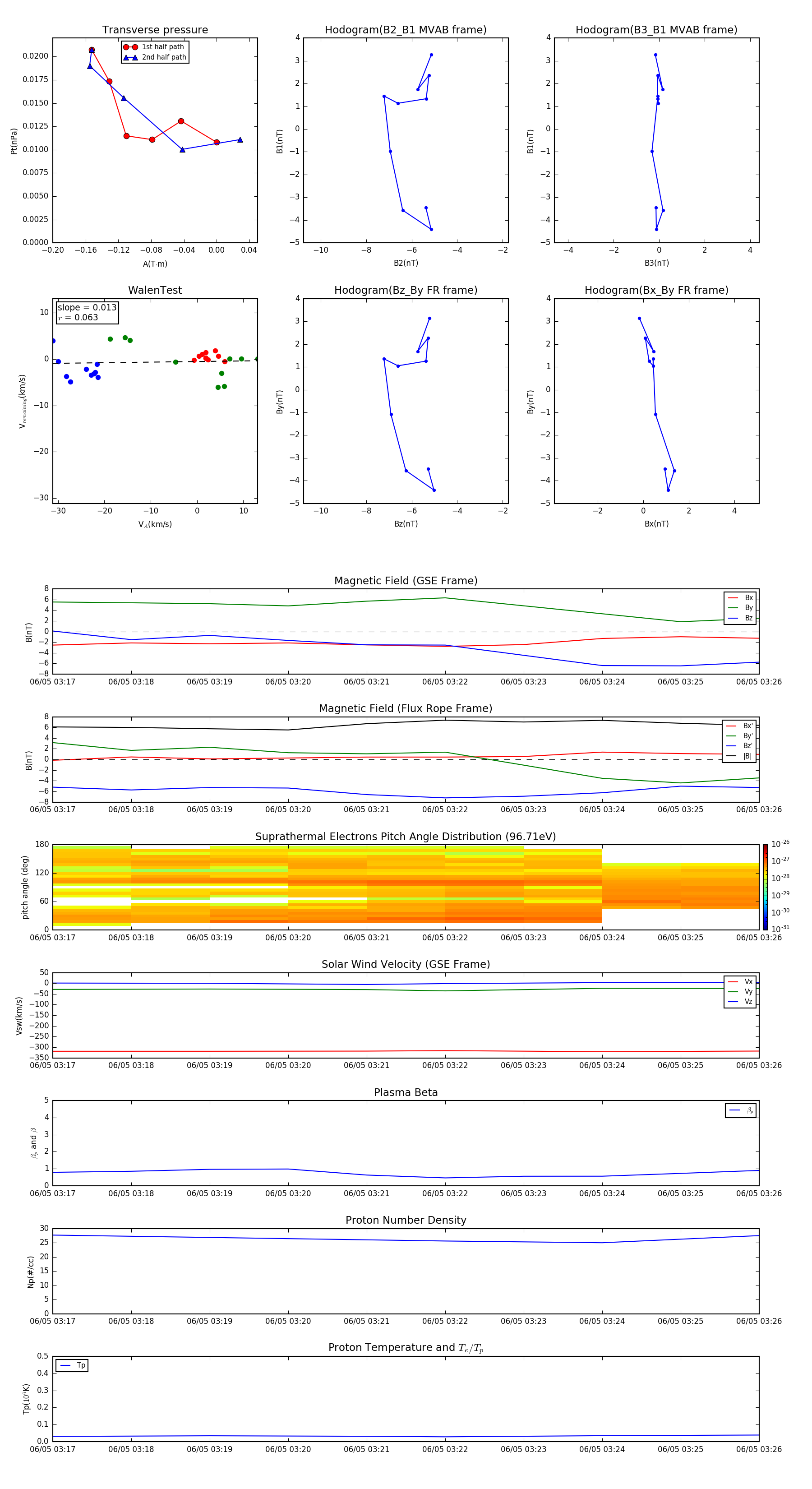812x1489 pixels.
Task: Click "Vz" in Solar Wind Velocity legend
Action: (740, 1002)
